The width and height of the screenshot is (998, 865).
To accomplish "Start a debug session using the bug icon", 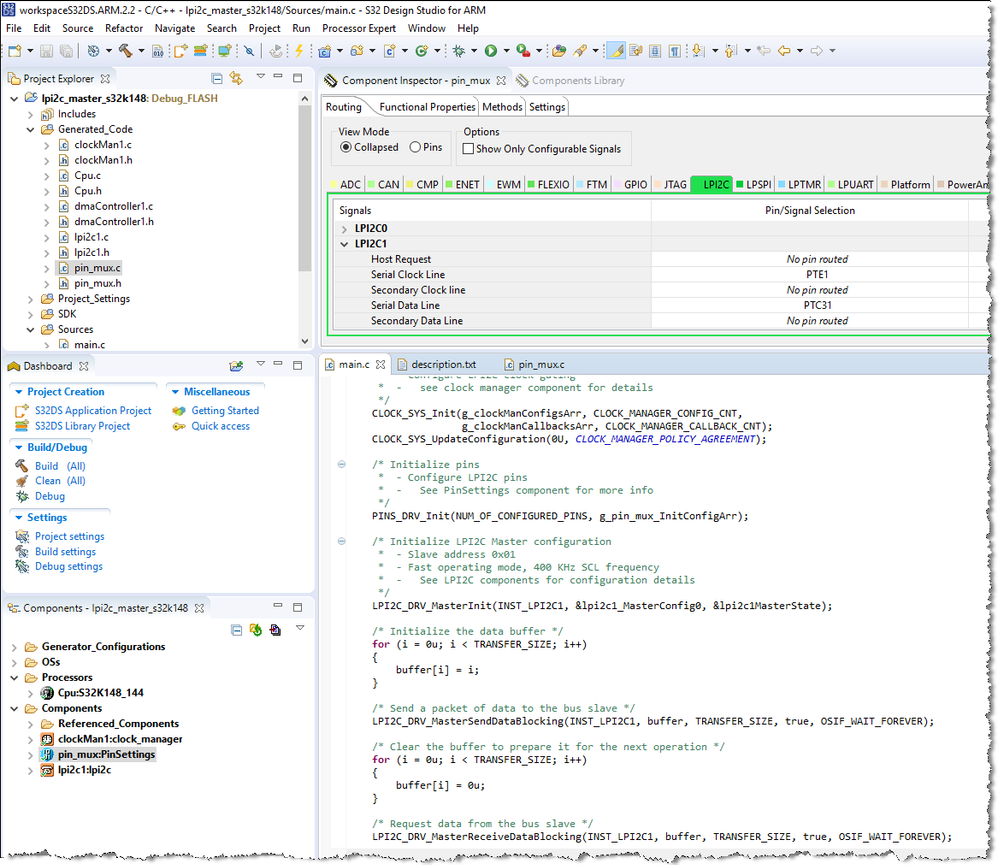I will [459, 51].
